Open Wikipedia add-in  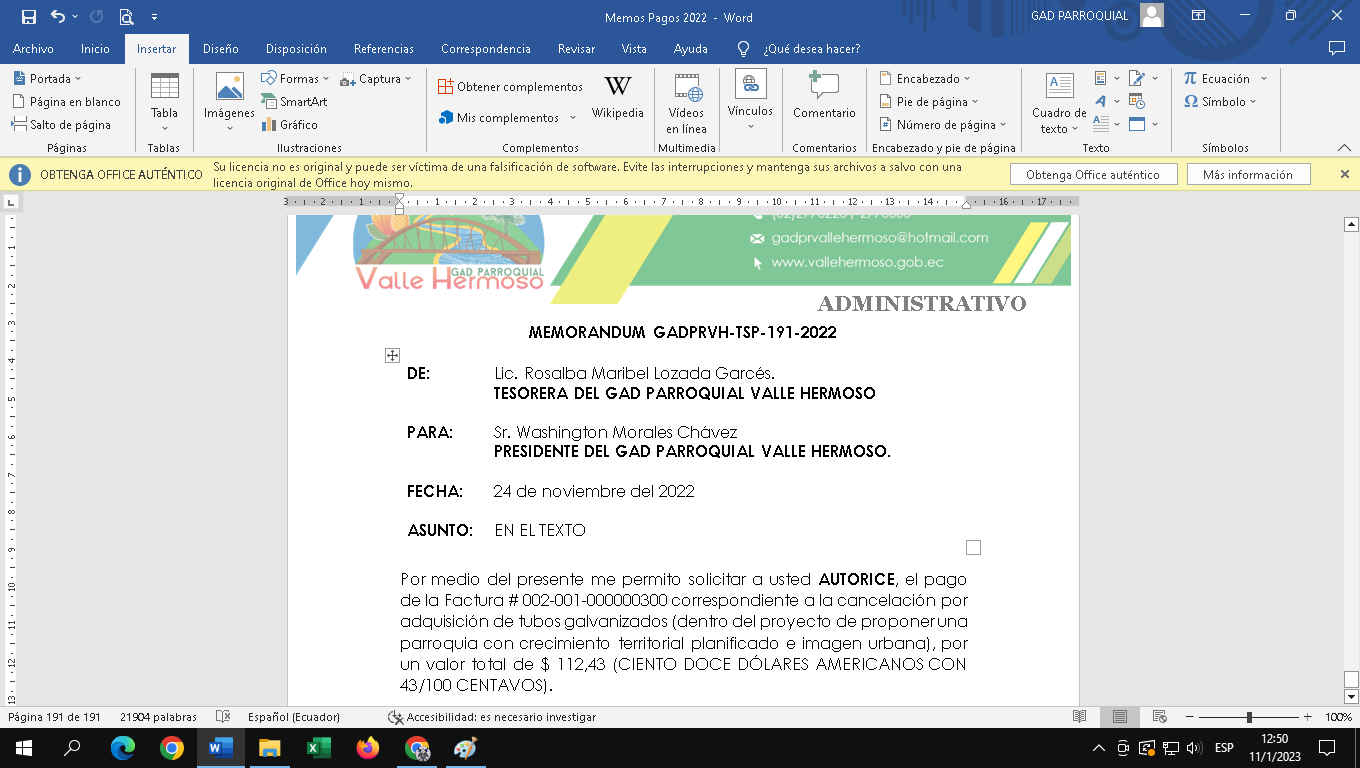(617, 98)
